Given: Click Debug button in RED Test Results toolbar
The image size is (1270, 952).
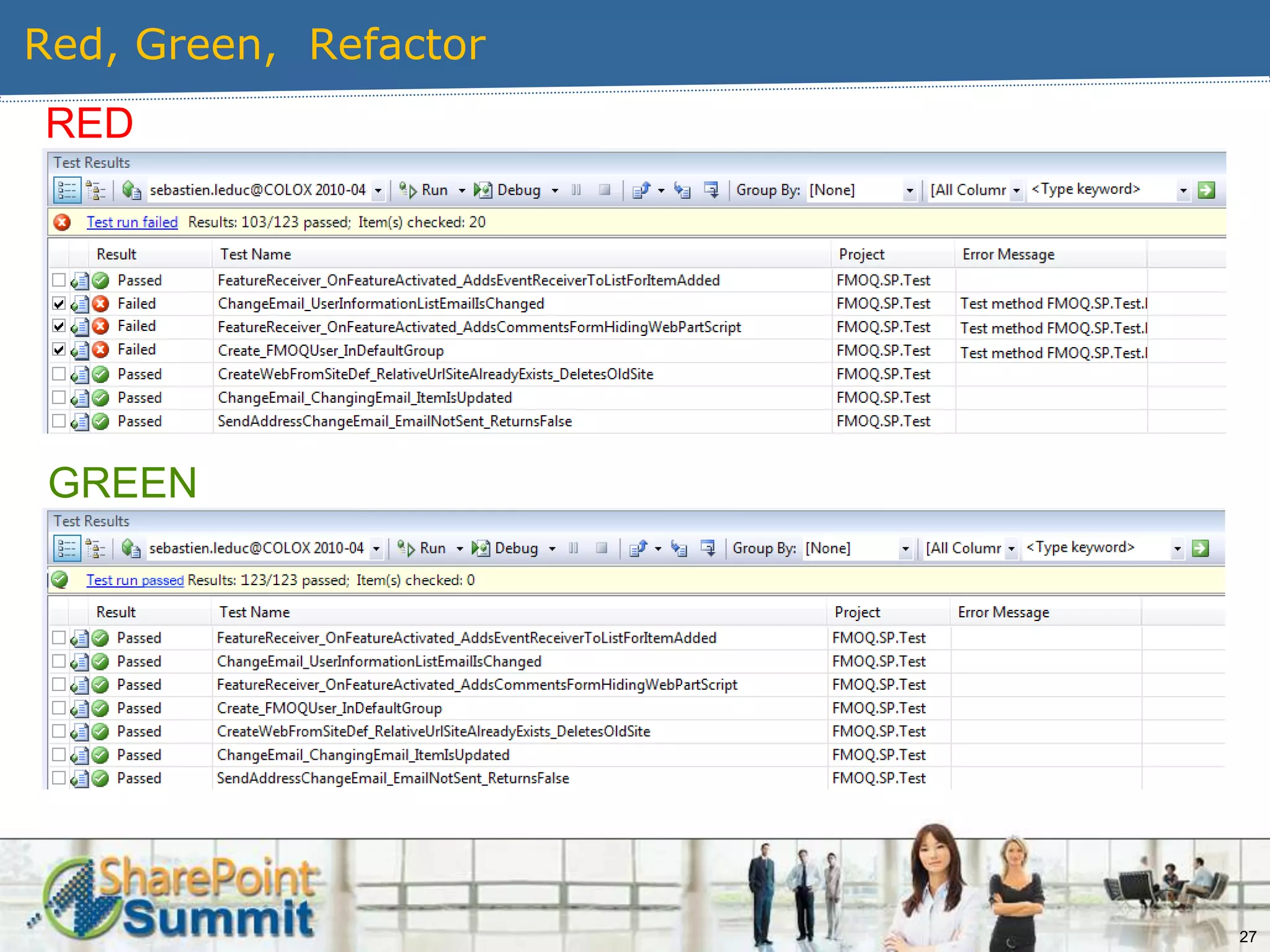Looking at the screenshot, I should point(507,190).
